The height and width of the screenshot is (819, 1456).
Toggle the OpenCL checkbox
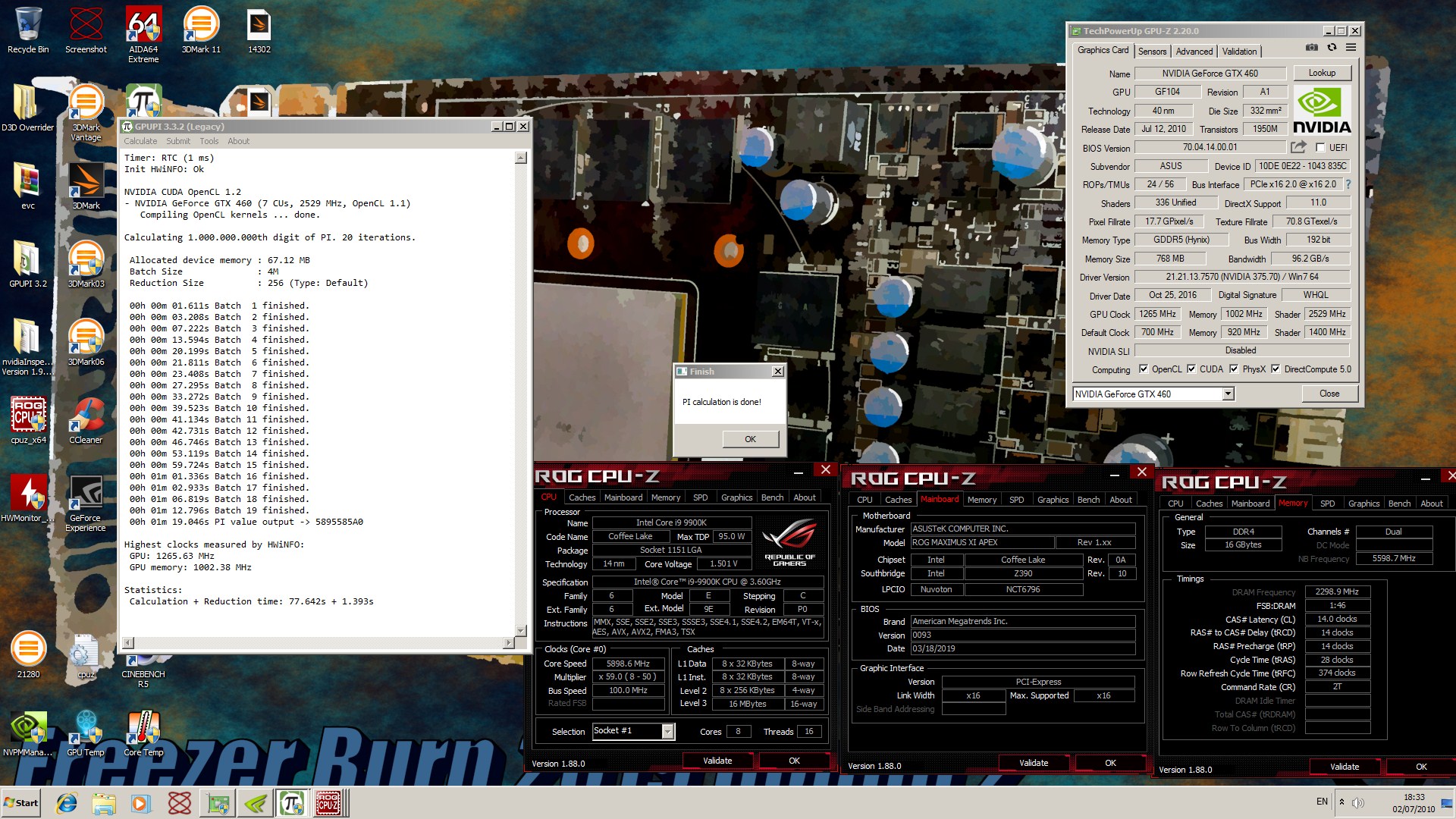click(1144, 369)
